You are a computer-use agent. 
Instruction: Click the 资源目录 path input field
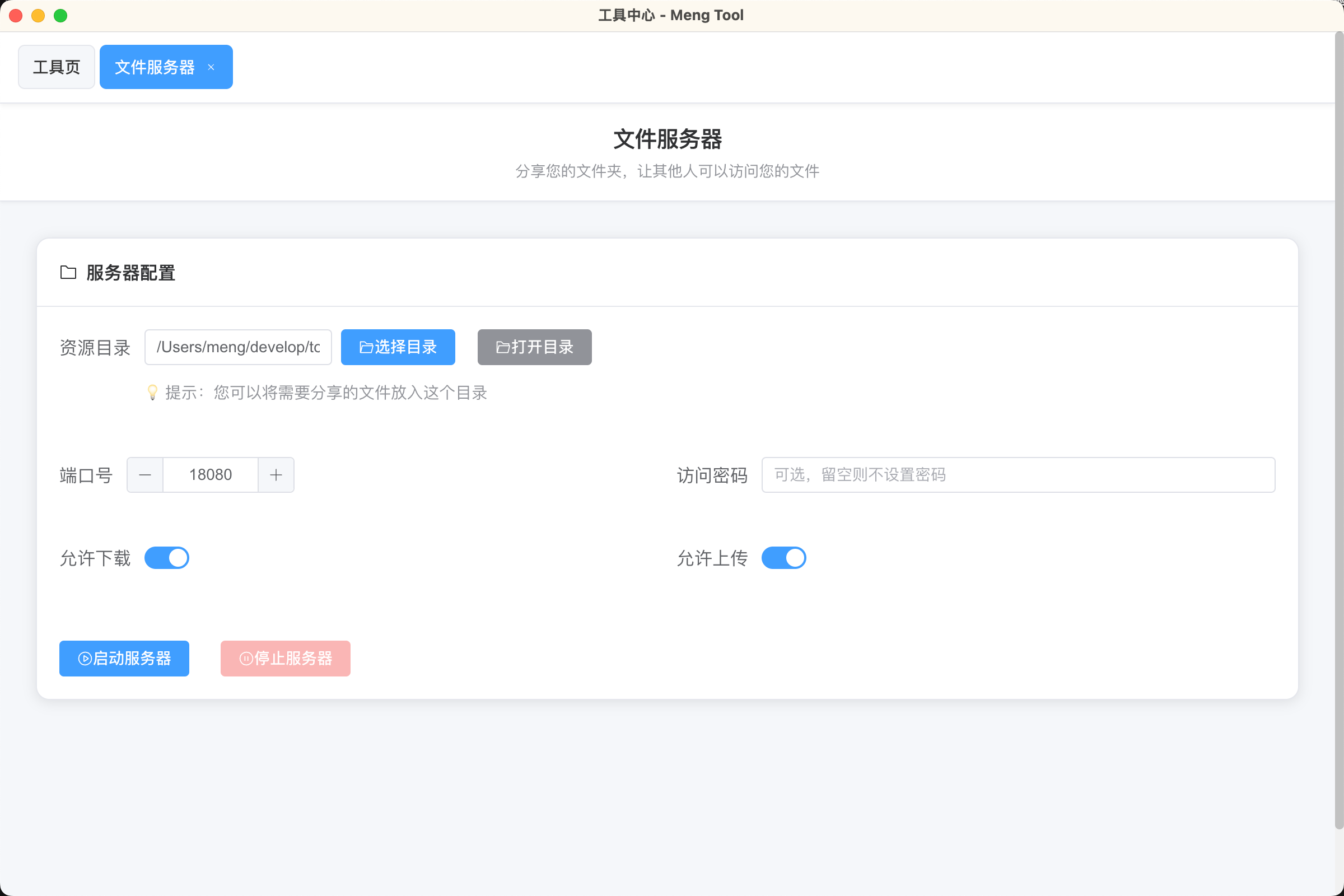click(x=237, y=347)
